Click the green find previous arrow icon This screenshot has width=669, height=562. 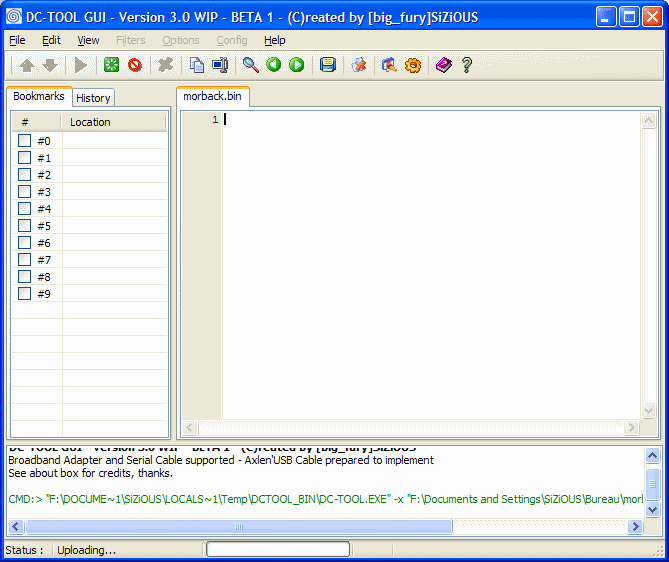coord(273,65)
